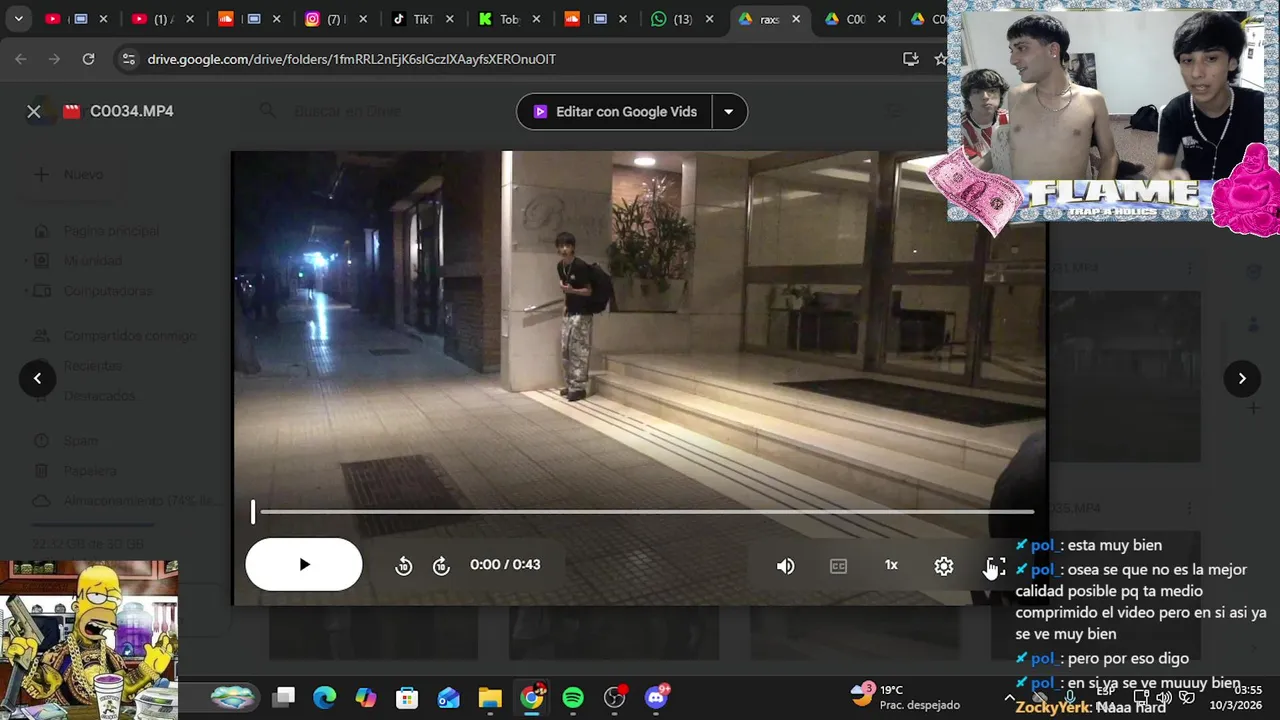Open the 1x playback speed menu

click(891, 565)
